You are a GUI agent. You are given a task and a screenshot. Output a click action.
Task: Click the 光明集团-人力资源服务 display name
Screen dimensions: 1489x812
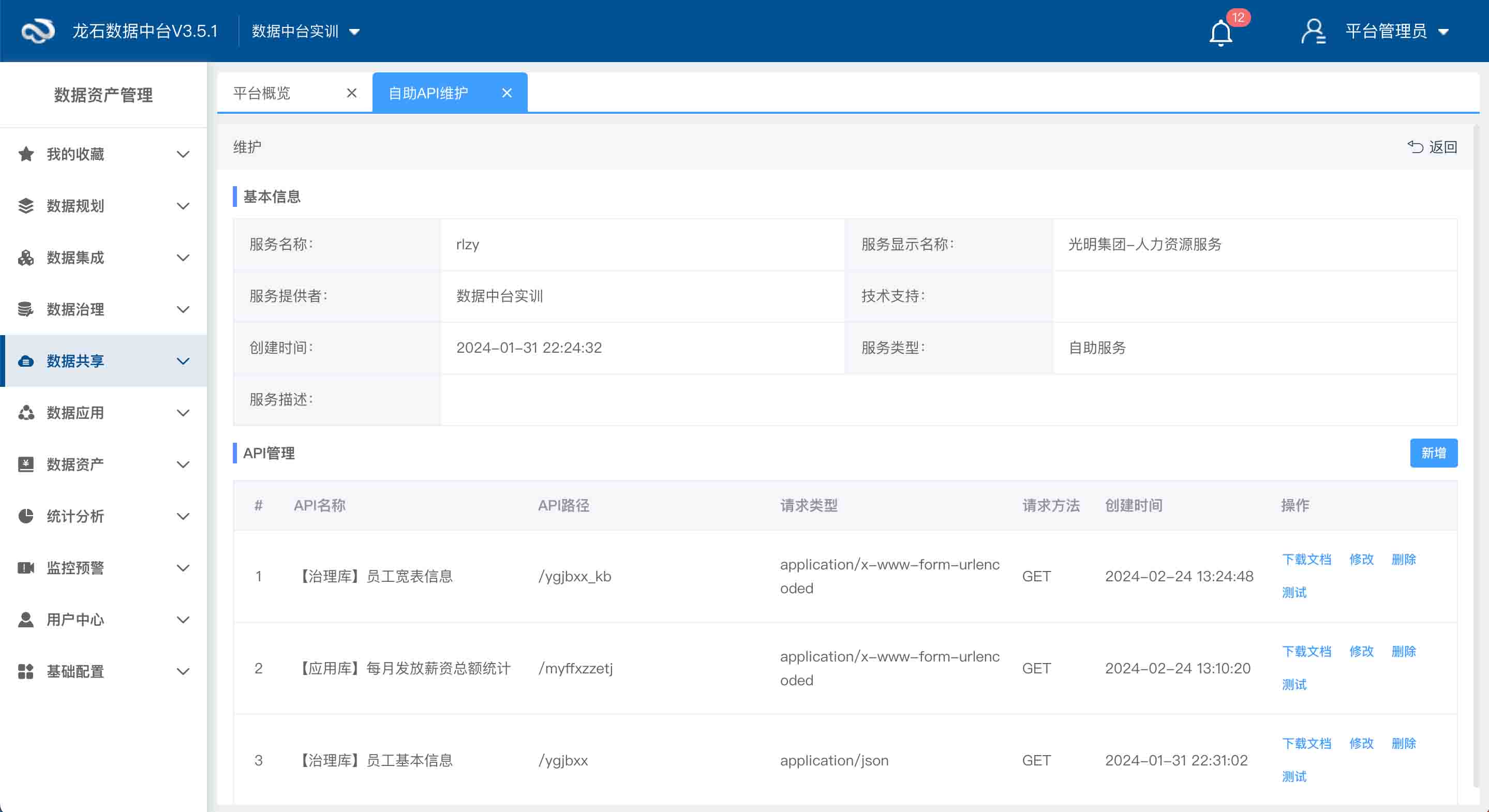[x=1144, y=245]
